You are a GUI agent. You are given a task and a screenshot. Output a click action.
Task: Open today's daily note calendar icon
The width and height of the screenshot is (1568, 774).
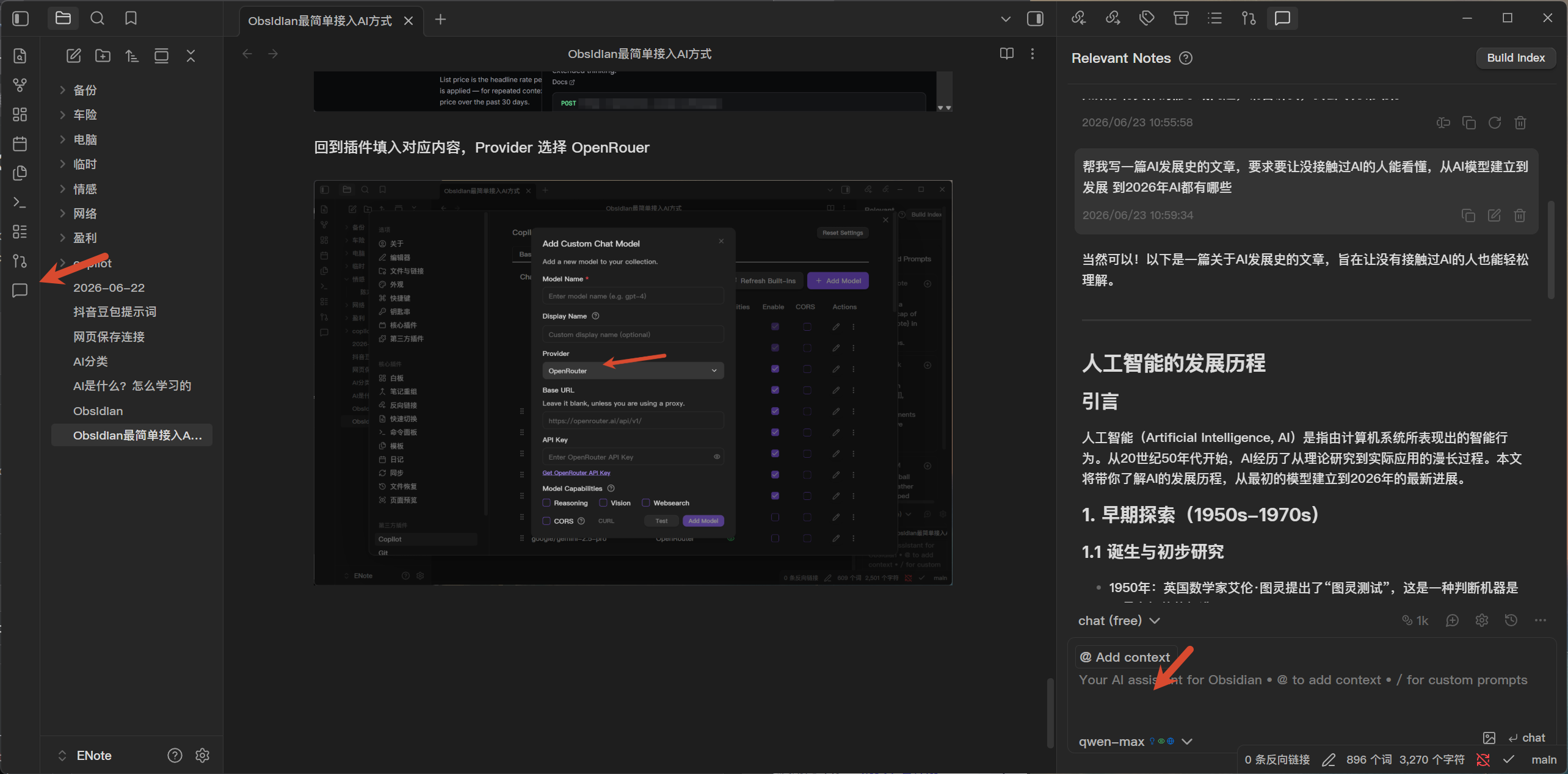(20, 144)
